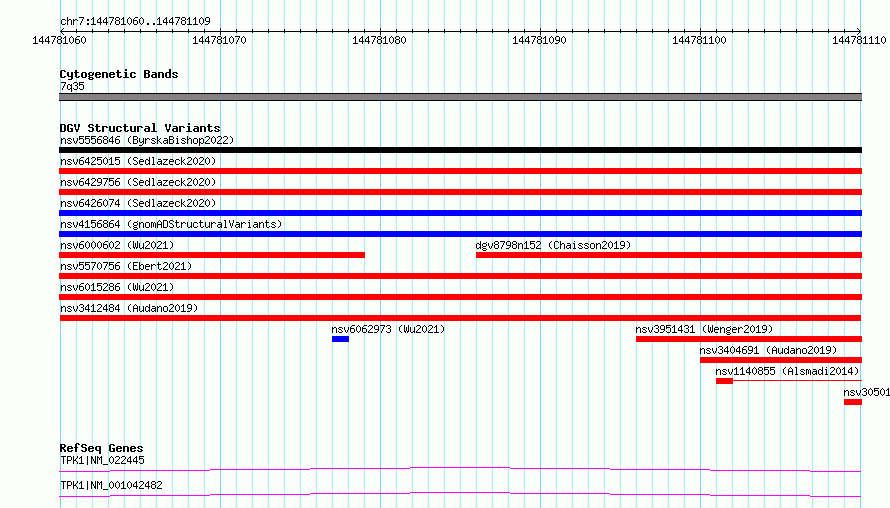Viewport: 890px width, 508px height.
Task: Click the red dgv8798n152 variant bar
Action: coord(669,255)
